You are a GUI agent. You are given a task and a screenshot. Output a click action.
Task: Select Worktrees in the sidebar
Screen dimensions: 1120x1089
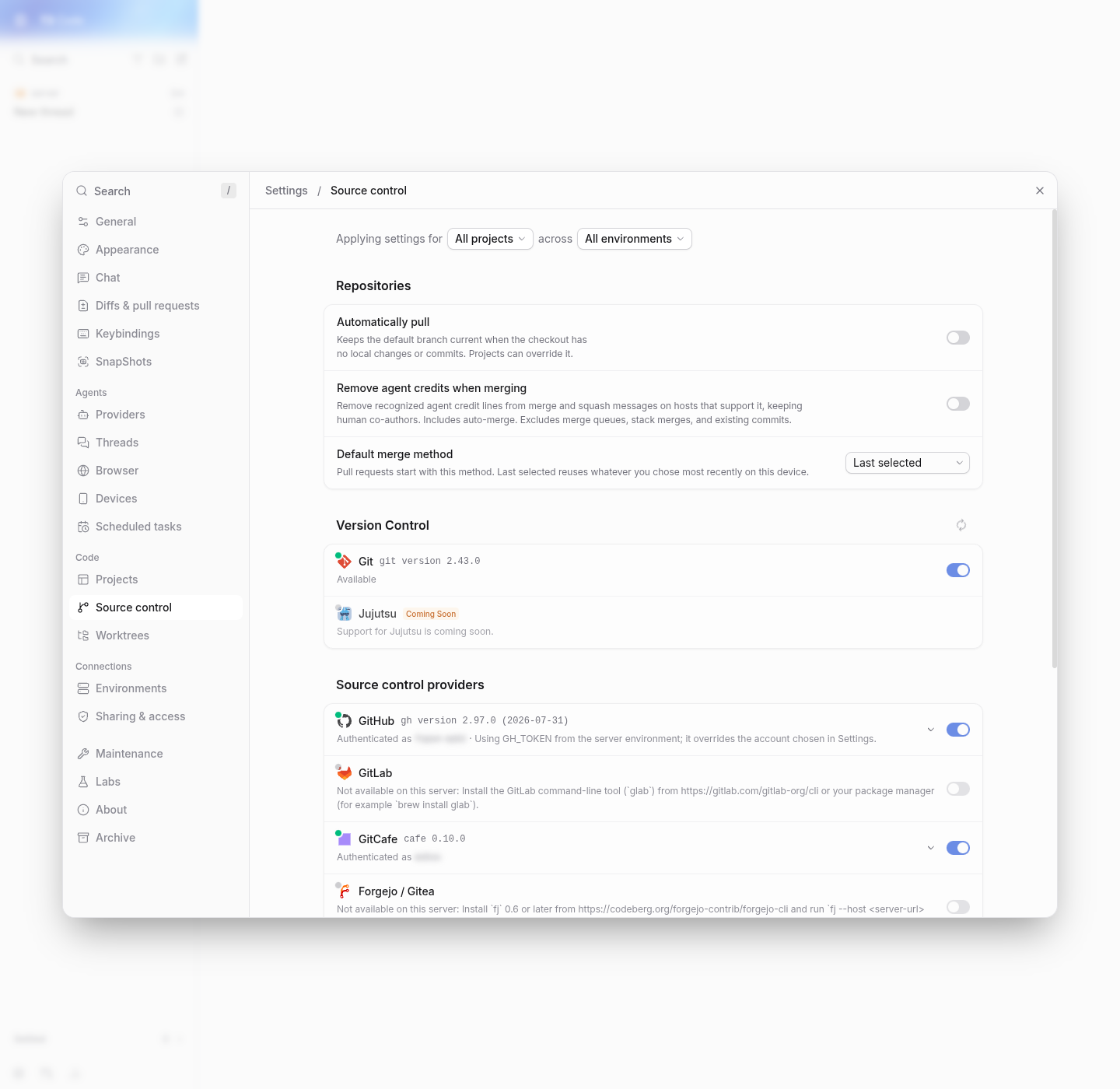coord(156,636)
